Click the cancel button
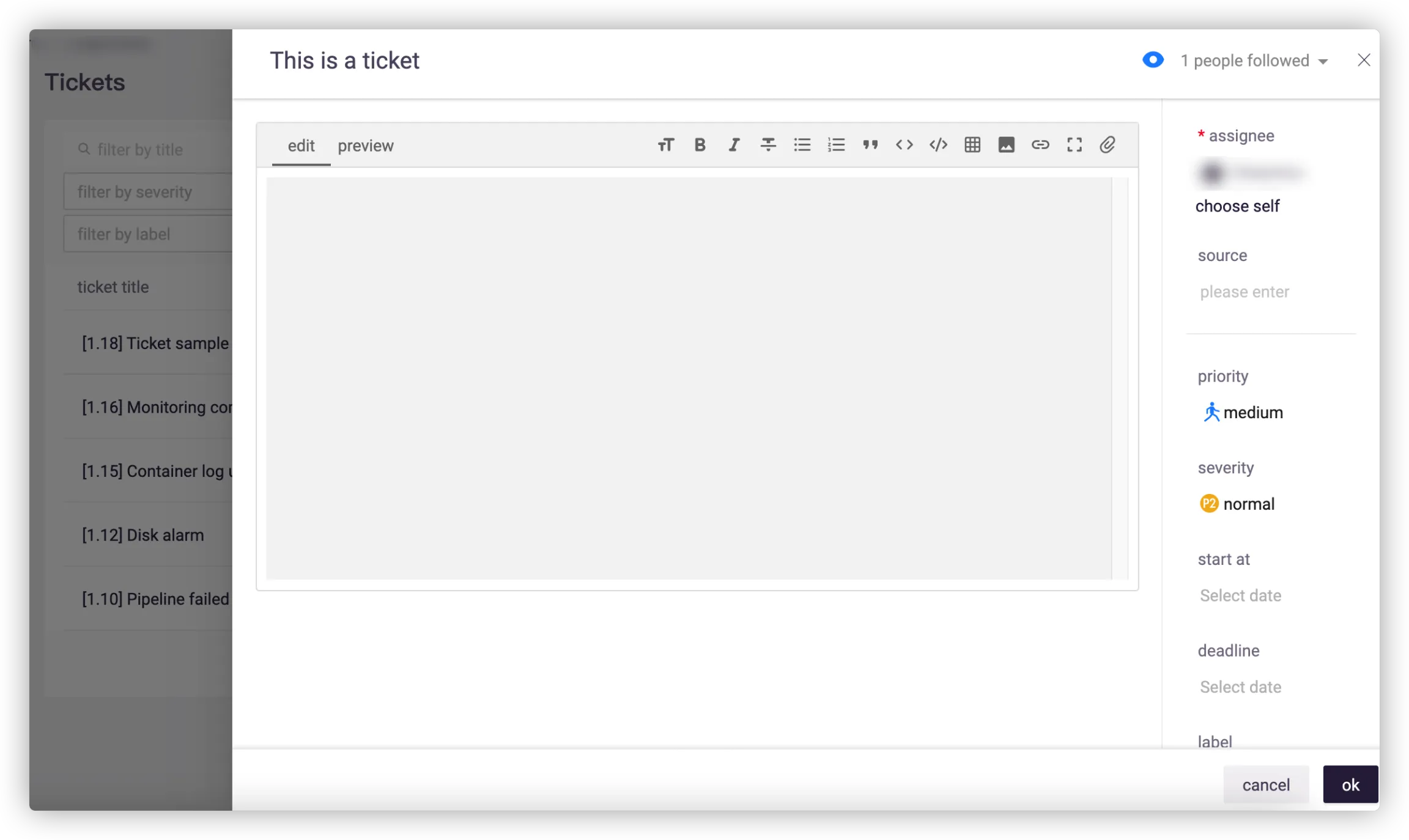The width and height of the screenshot is (1409, 840). (x=1265, y=784)
